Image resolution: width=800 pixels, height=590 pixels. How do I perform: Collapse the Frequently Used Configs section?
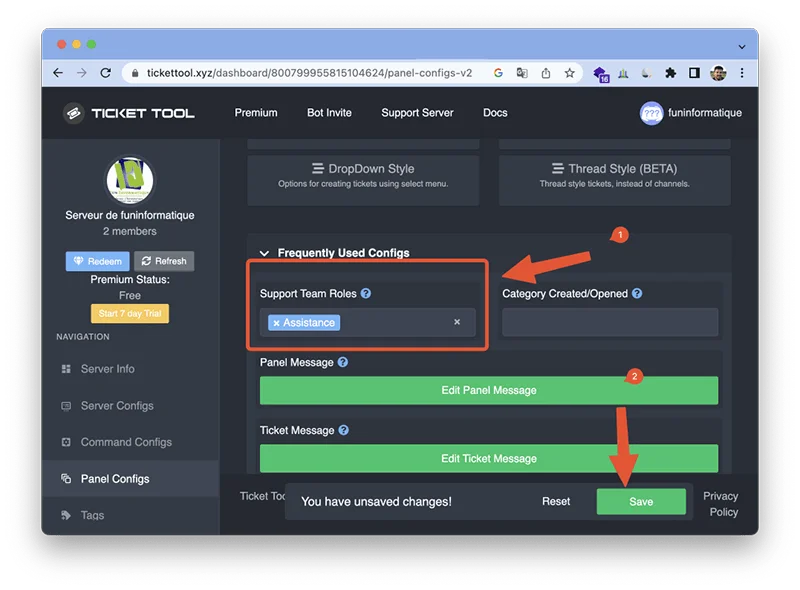point(263,252)
